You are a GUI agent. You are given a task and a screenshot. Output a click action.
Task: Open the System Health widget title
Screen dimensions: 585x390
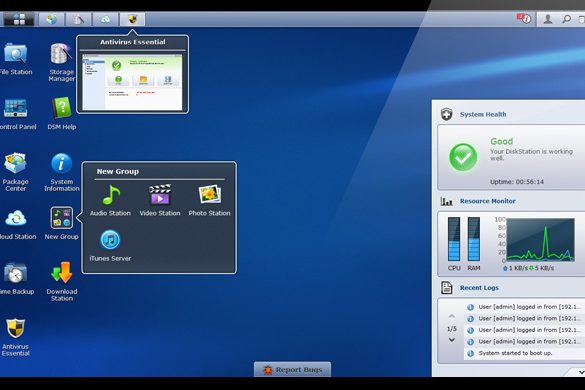click(x=483, y=114)
